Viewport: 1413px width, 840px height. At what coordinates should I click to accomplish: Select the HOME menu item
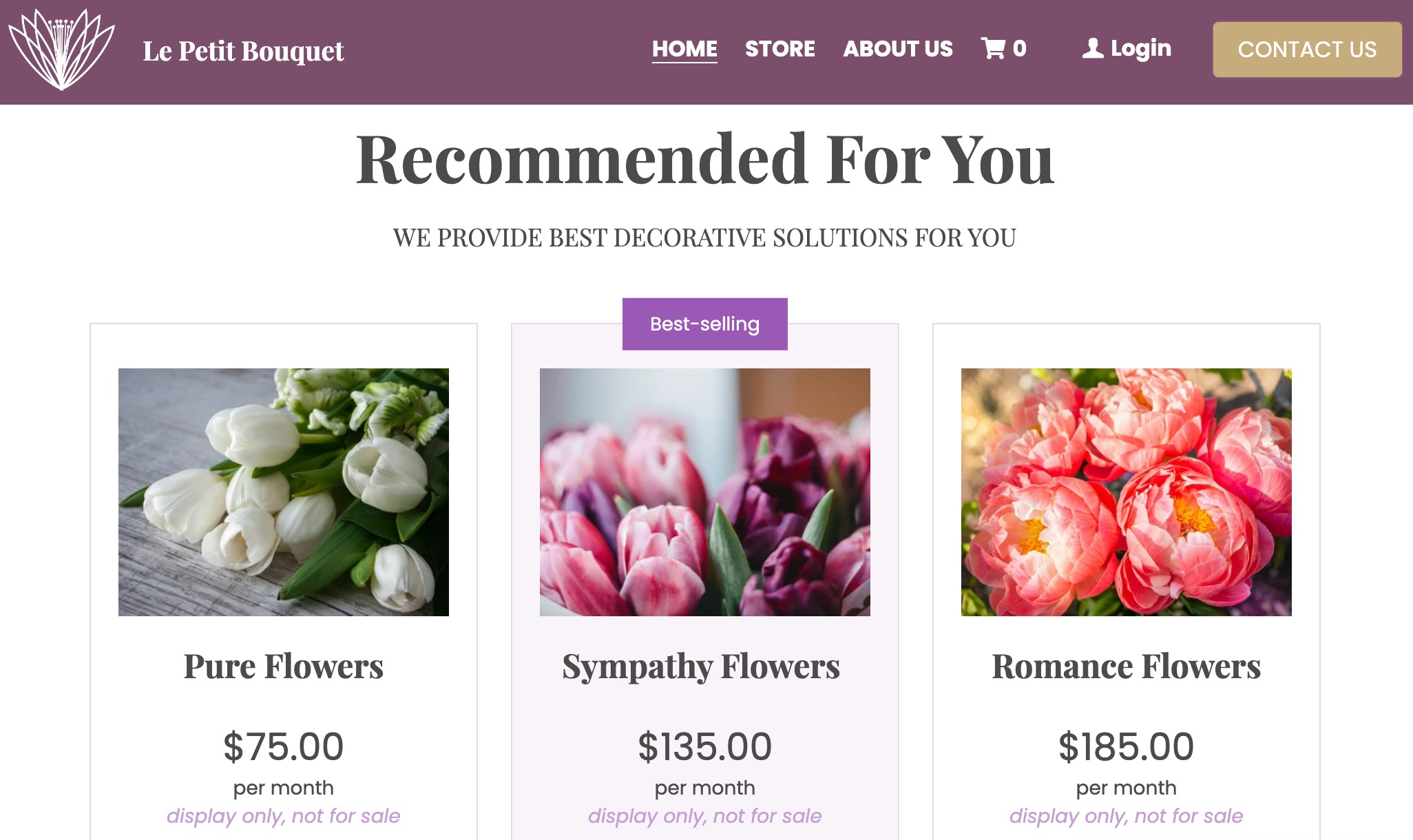point(684,49)
